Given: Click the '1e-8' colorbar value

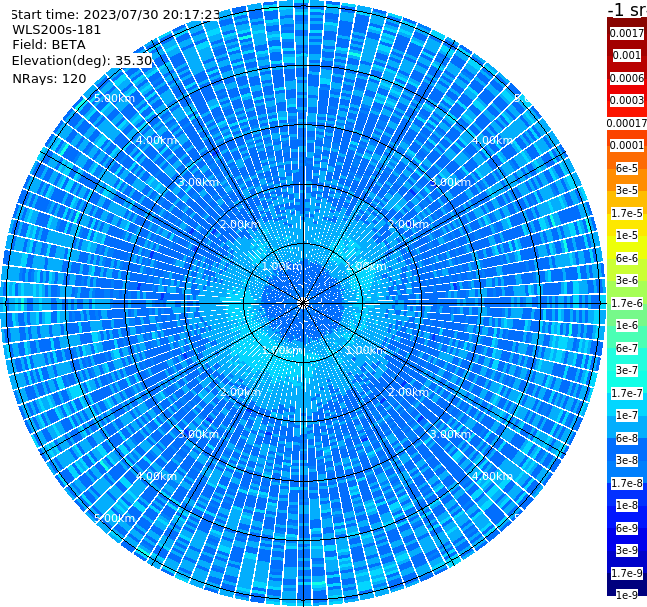Looking at the screenshot, I should tap(627, 505).
